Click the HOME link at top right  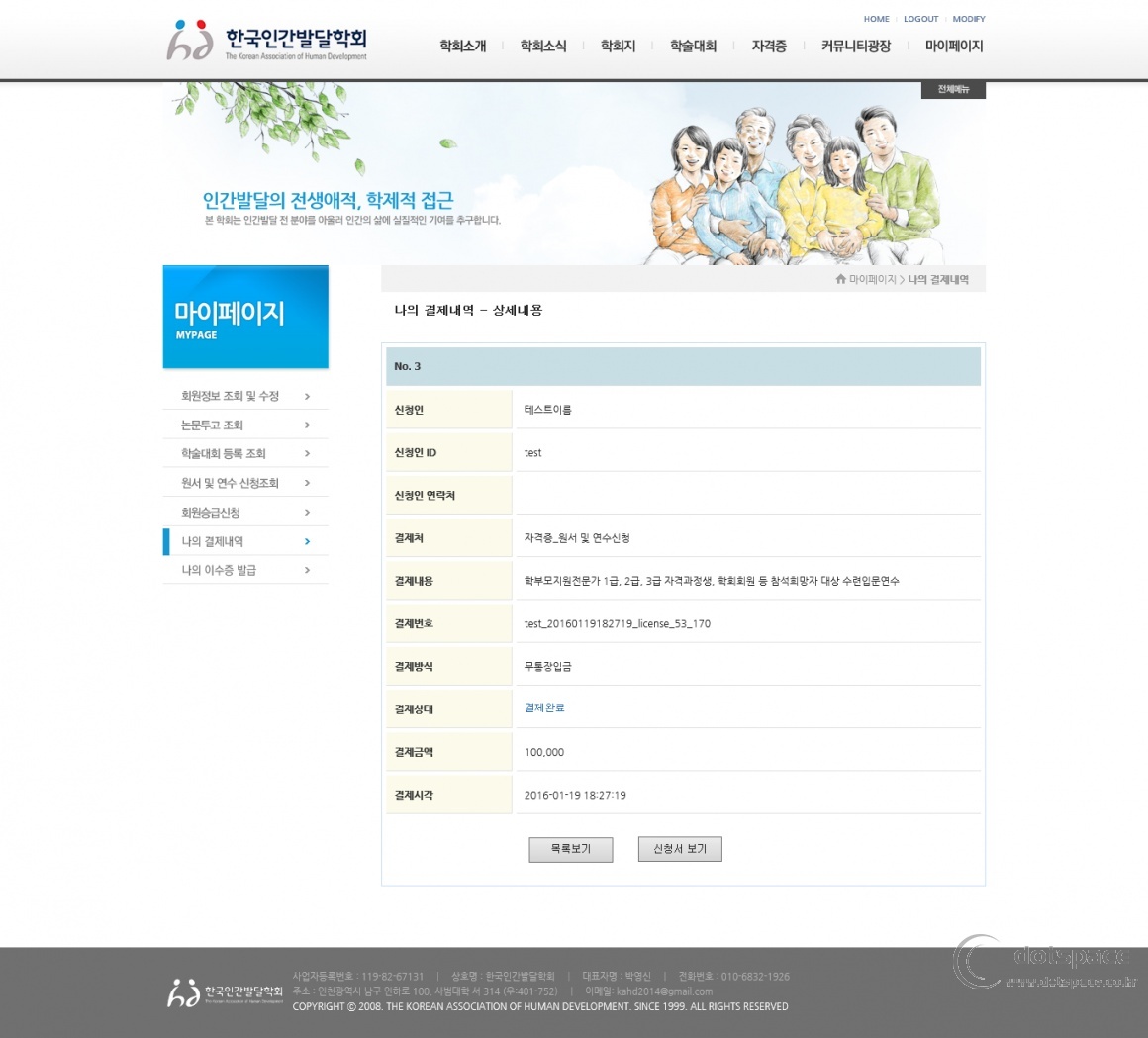876,19
